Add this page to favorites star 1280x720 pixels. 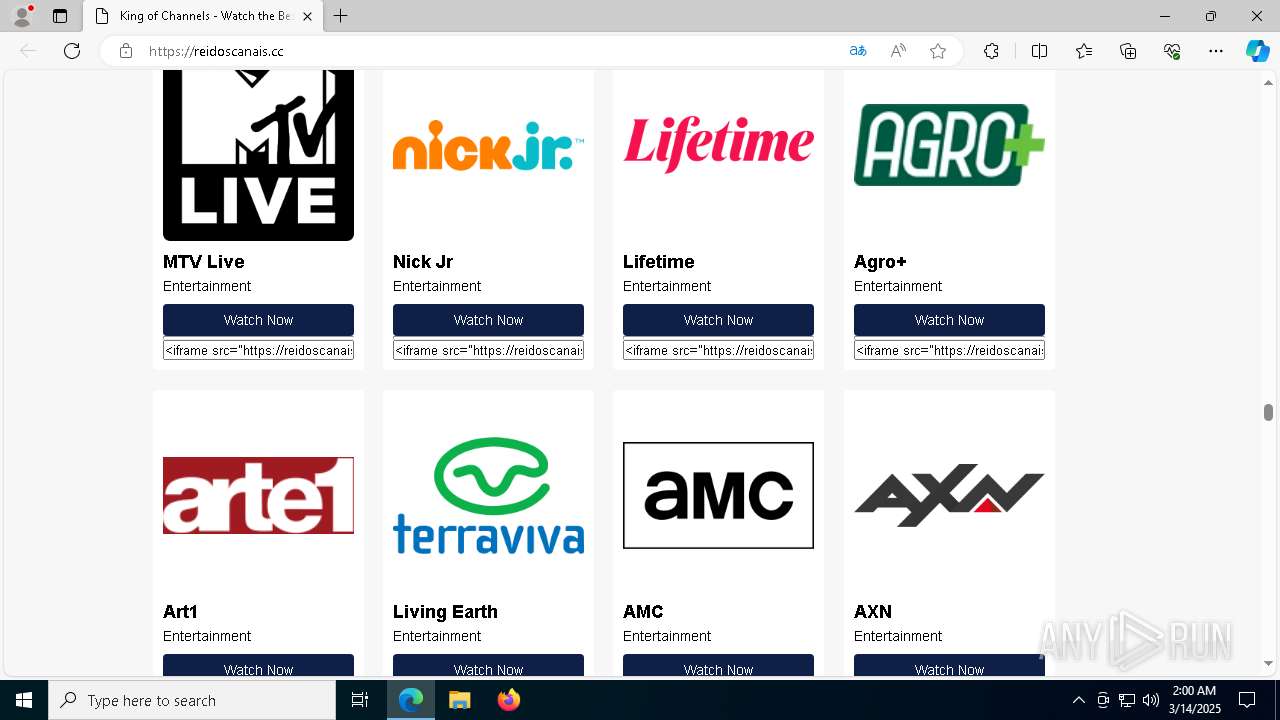(938, 51)
